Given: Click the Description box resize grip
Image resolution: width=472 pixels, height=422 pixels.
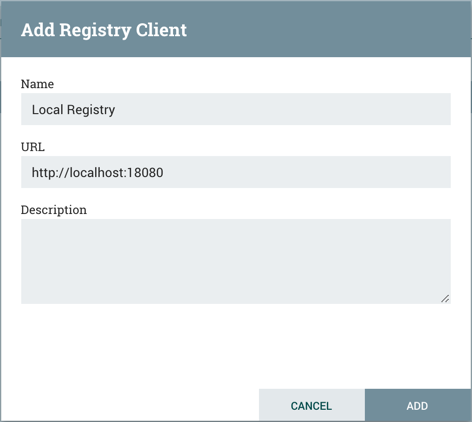Looking at the screenshot, I should 445,299.
